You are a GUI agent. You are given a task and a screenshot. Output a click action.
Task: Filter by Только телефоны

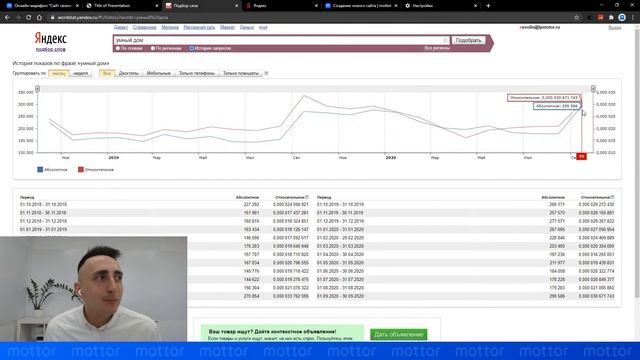(x=196, y=73)
